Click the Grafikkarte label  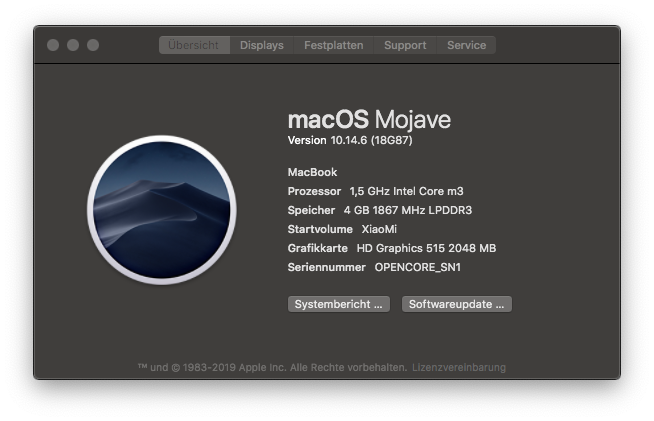tap(317, 248)
